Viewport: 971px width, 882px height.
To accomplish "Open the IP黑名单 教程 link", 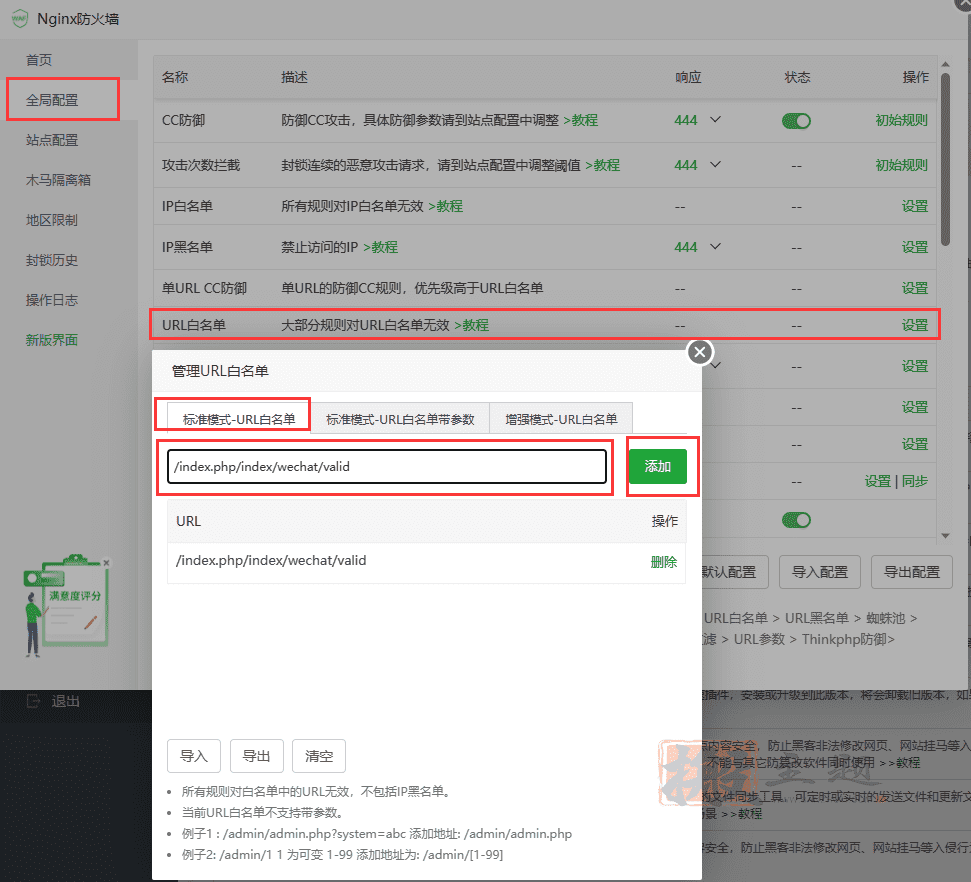I will (x=380, y=247).
